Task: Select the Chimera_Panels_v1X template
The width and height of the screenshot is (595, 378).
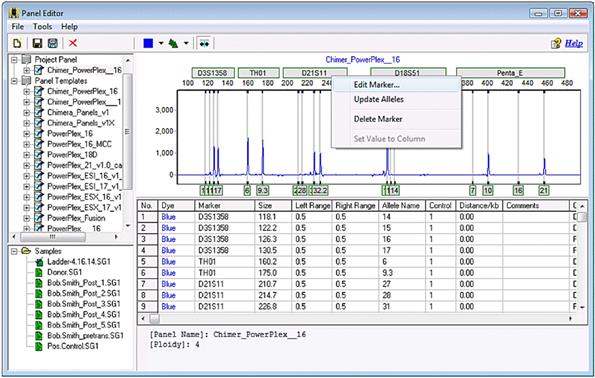Action: tap(80, 123)
